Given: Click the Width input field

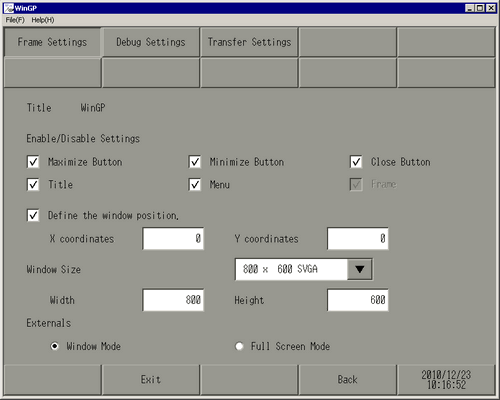Looking at the screenshot, I should click(173, 300).
